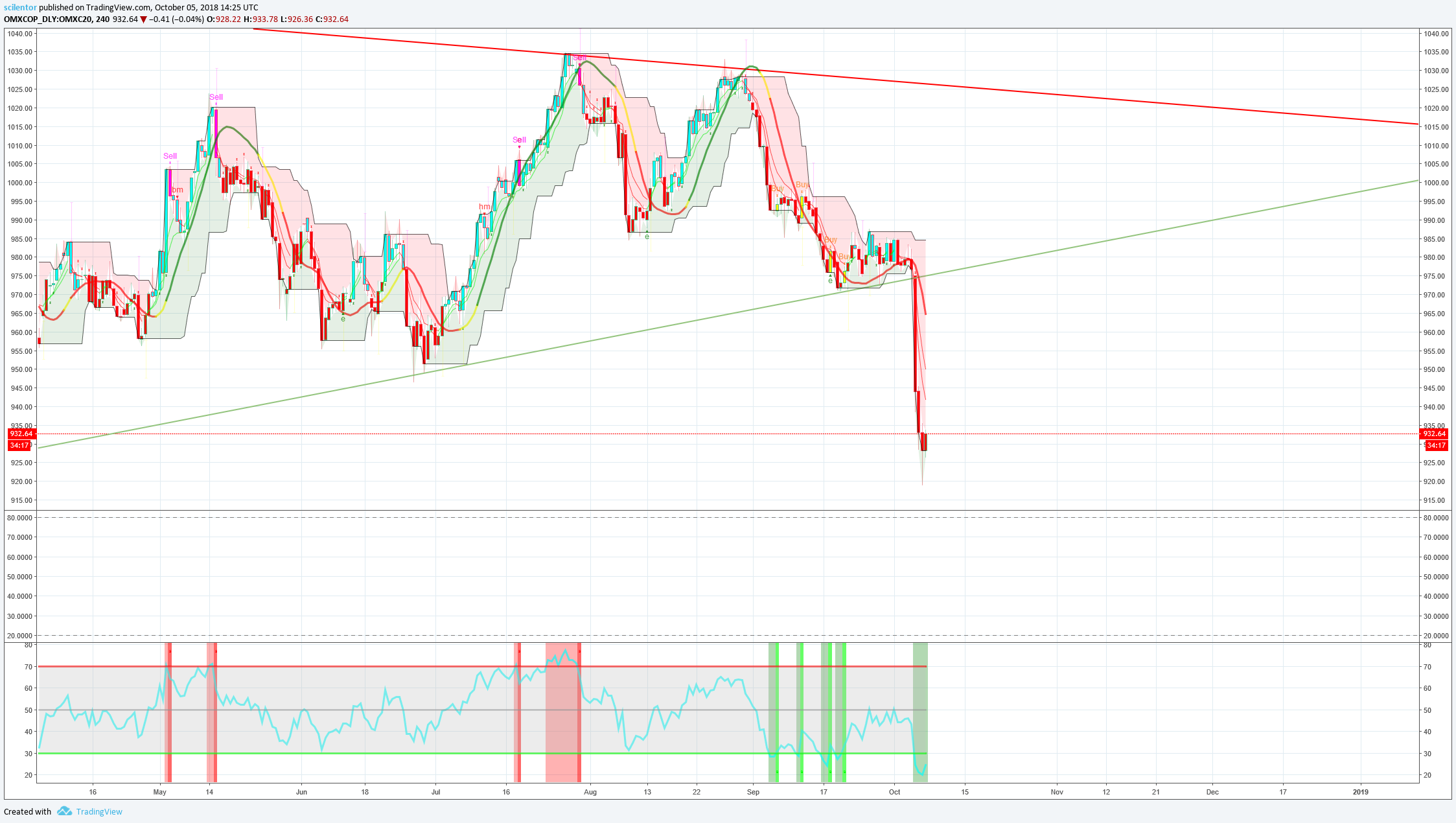Open the TradingView link in the footer
Image resolution: width=1456 pixels, height=823 pixels.
point(99,811)
